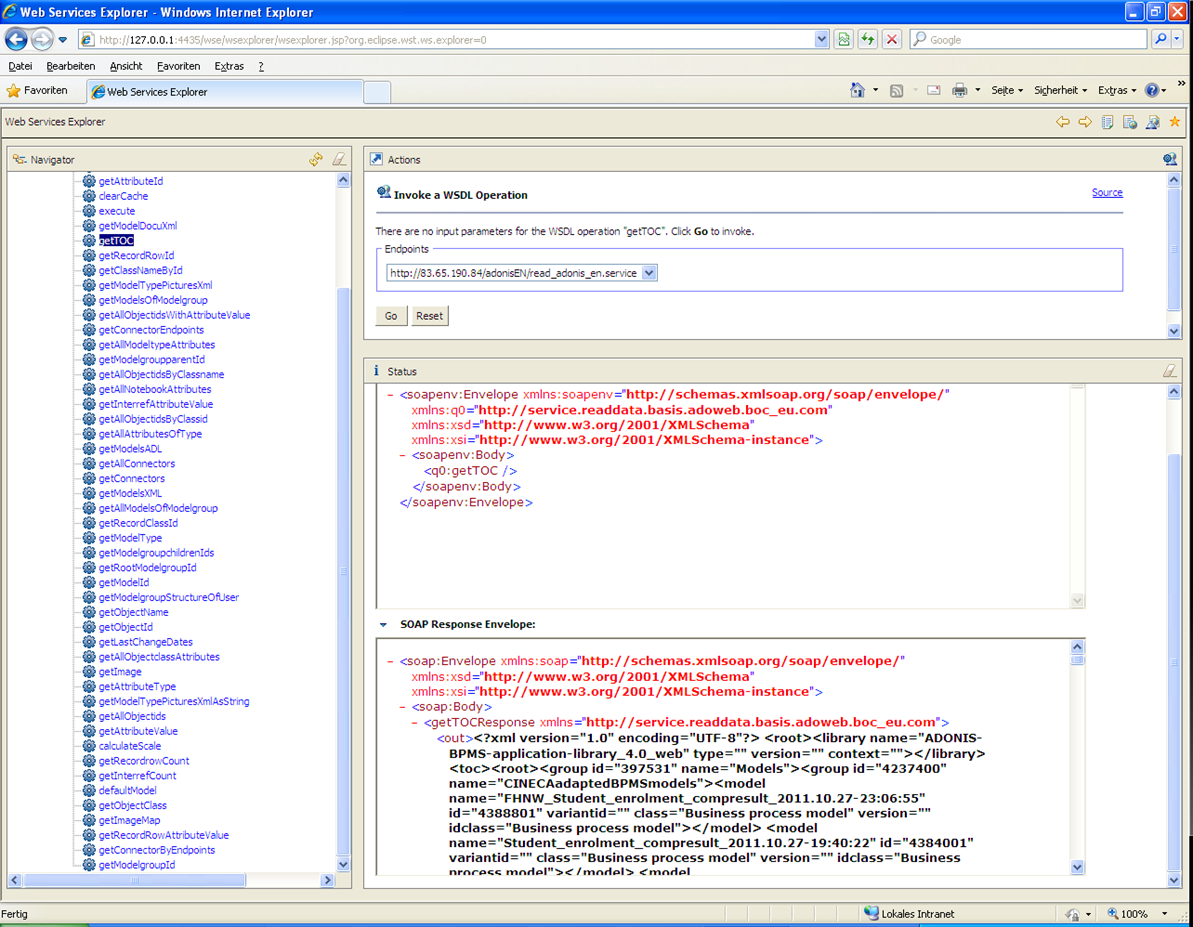Click the Go button
This screenshot has height=927, width=1193.
click(391, 316)
